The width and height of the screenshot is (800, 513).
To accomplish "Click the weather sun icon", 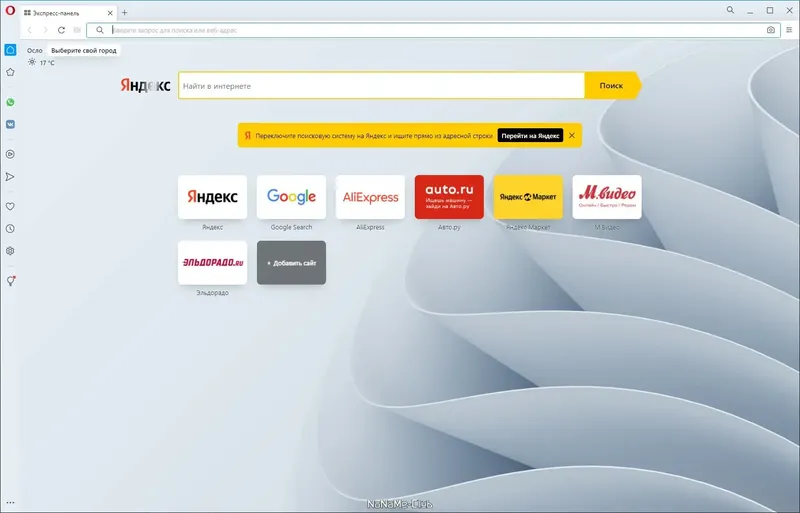I will (x=32, y=62).
